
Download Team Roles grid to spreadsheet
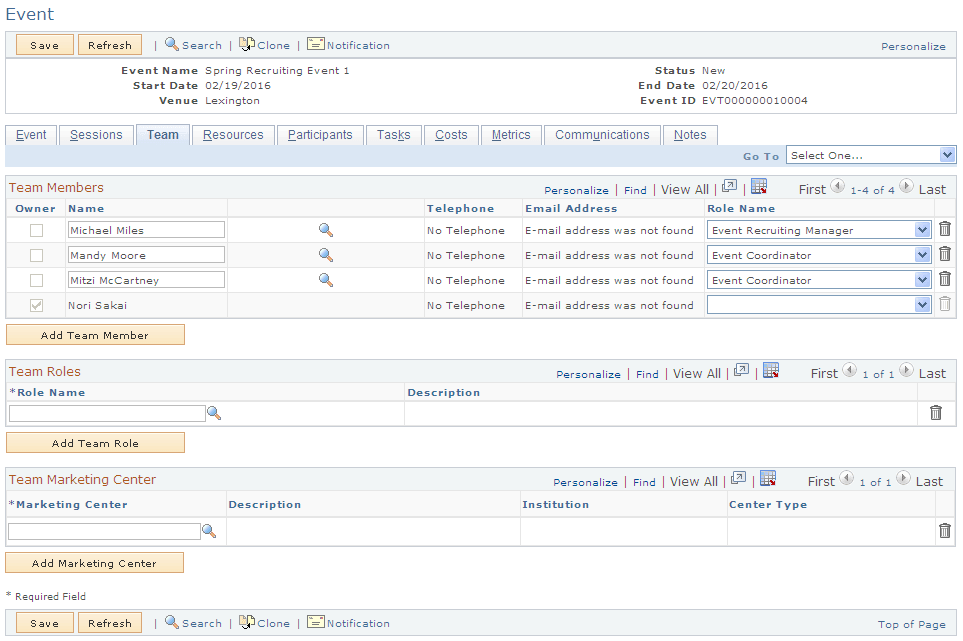tap(771, 370)
